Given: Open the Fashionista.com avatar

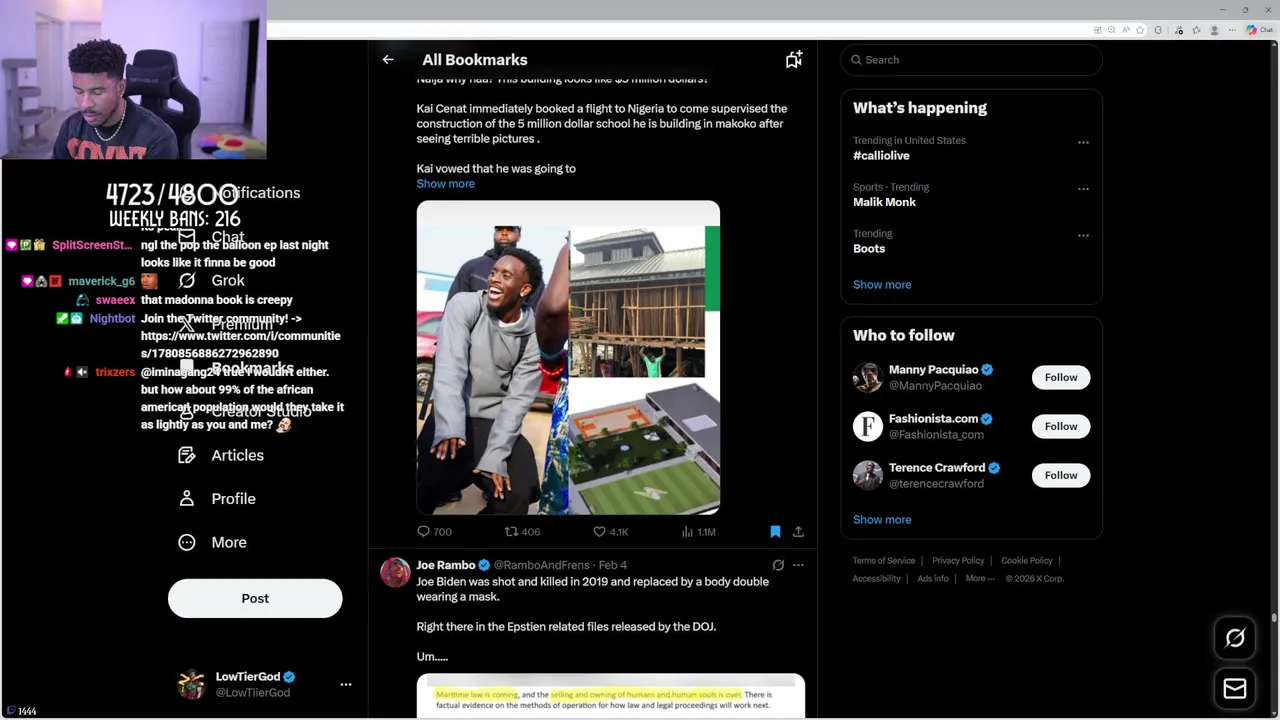Looking at the screenshot, I should click(868, 426).
